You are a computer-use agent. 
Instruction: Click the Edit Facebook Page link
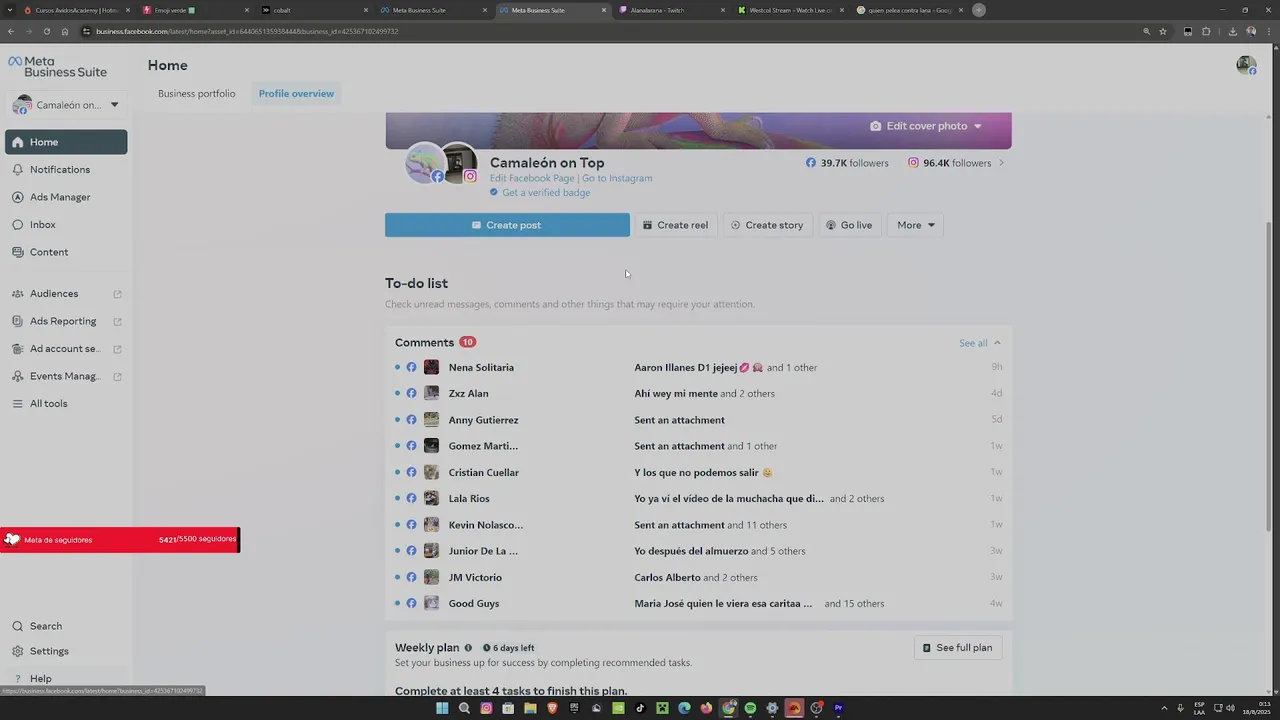click(532, 178)
